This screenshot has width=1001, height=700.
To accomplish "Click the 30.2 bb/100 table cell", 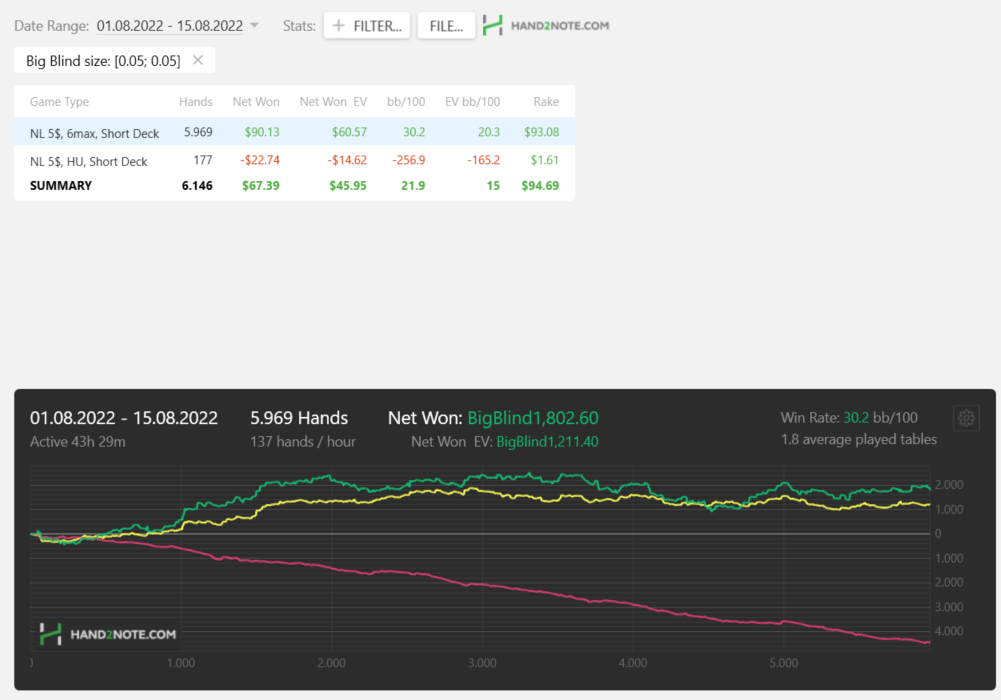I will tap(414, 132).
